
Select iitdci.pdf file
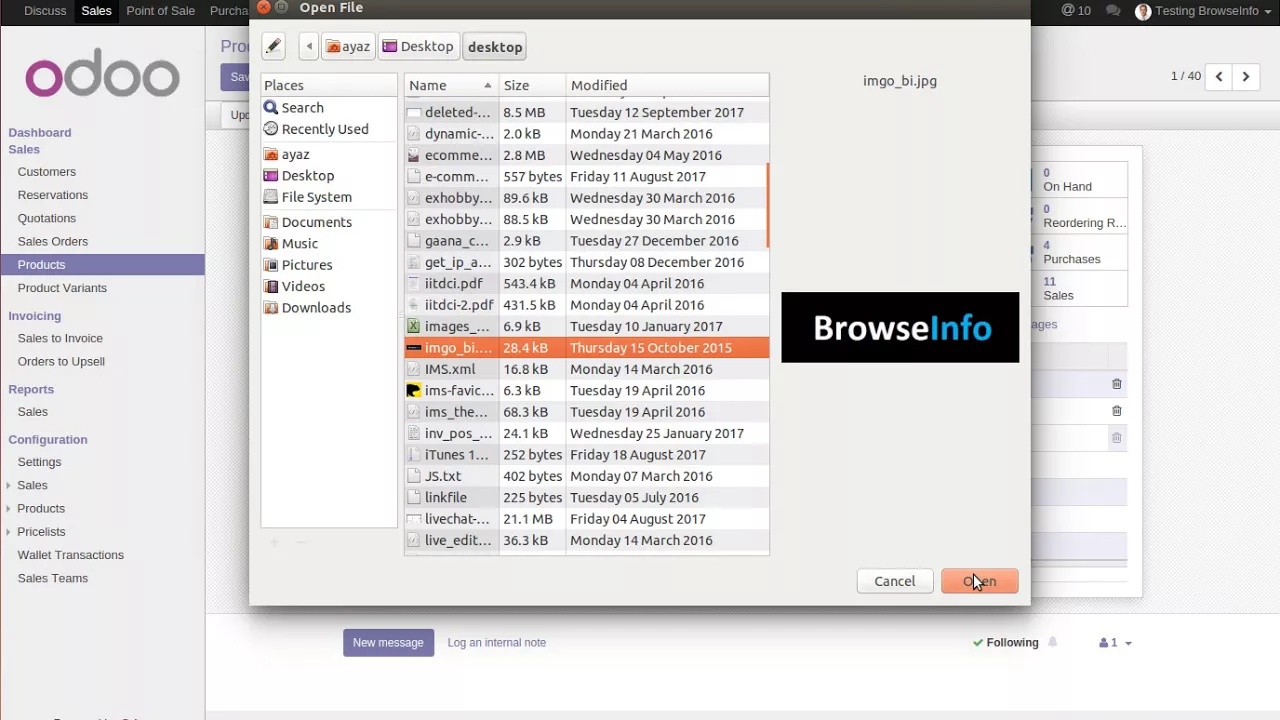tap(586, 283)
